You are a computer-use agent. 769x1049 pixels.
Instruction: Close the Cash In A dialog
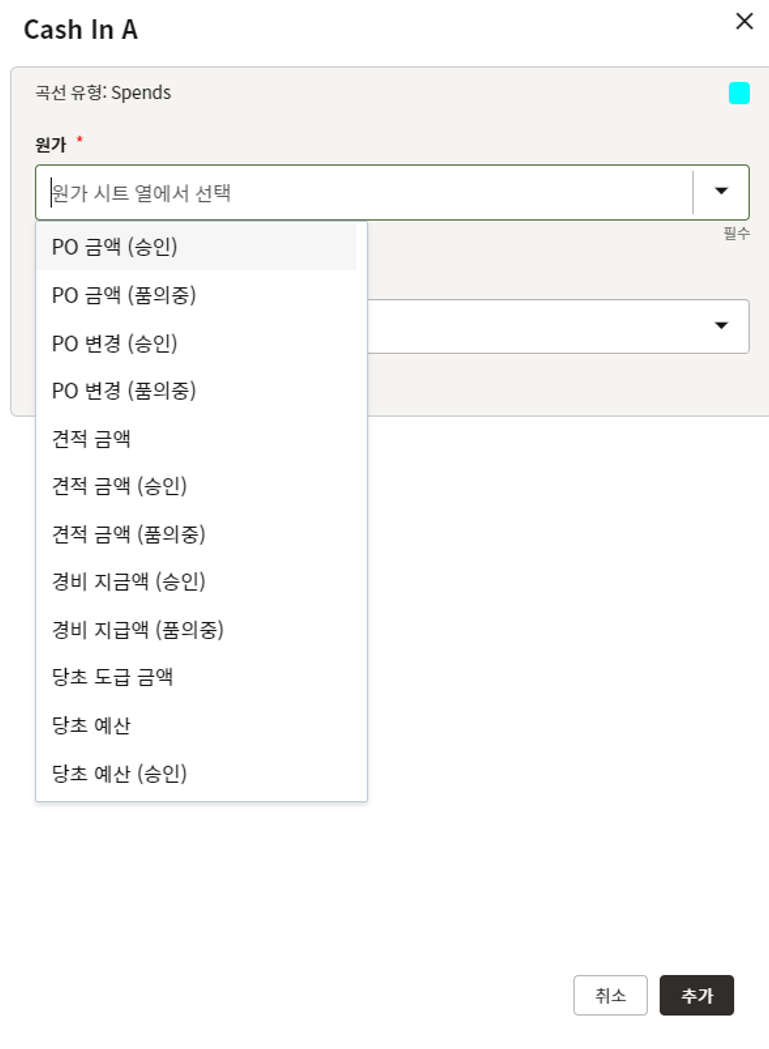point(744,22)
